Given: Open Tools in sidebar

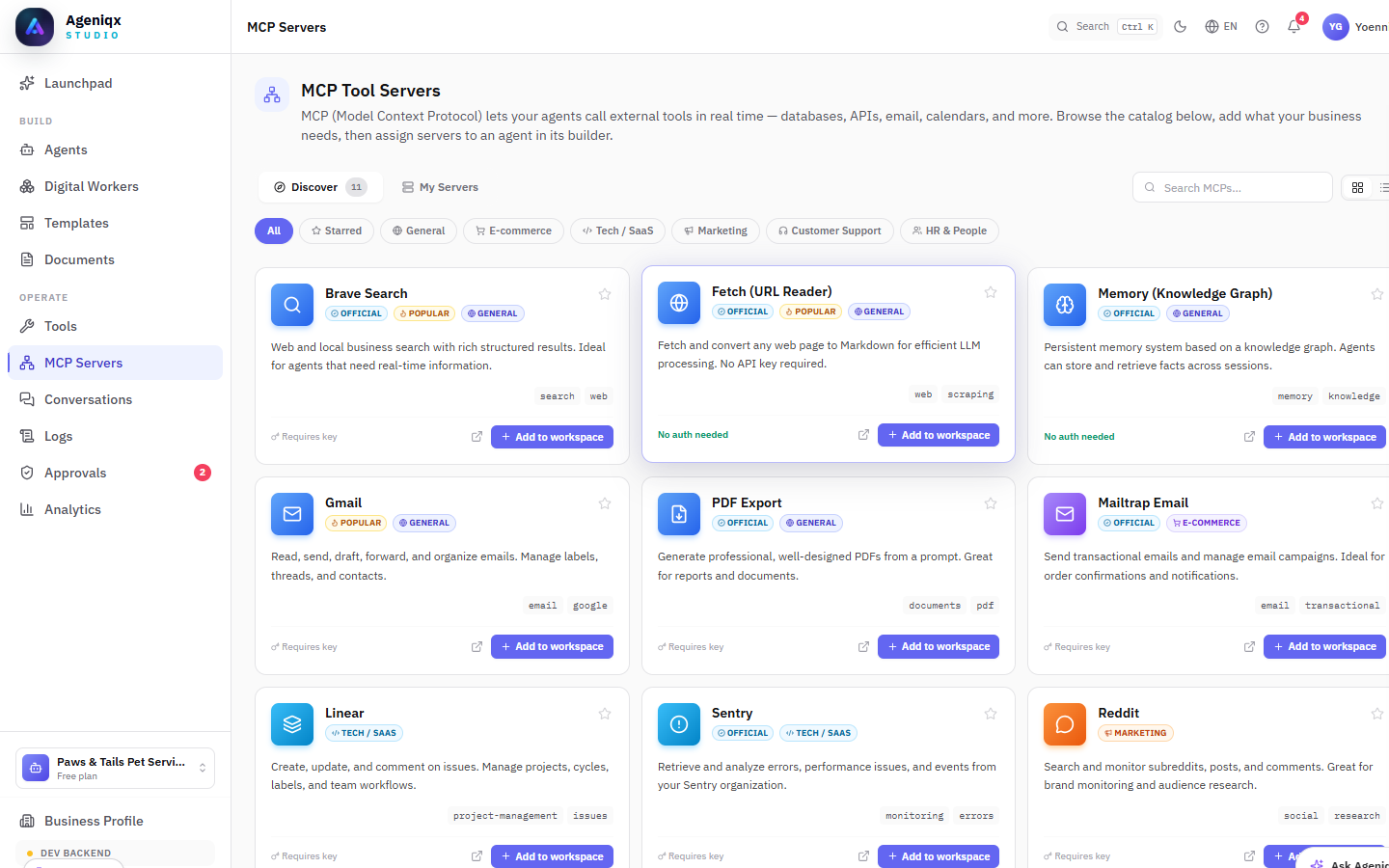Looking at the screenshot, I should click(116, 326).
